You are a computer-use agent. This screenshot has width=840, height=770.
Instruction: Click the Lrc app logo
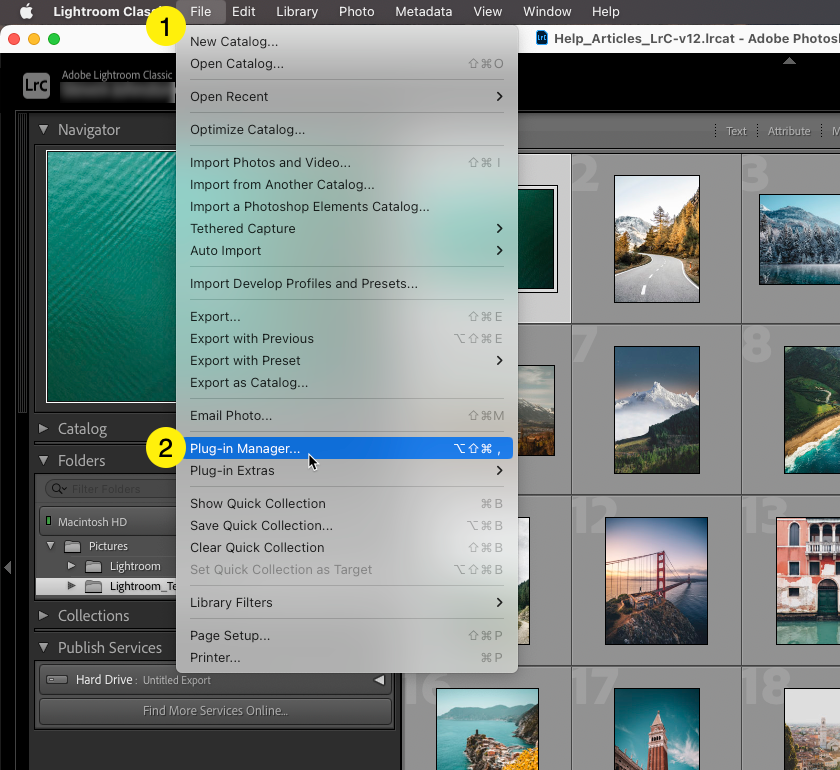click(x=36, y=85)
